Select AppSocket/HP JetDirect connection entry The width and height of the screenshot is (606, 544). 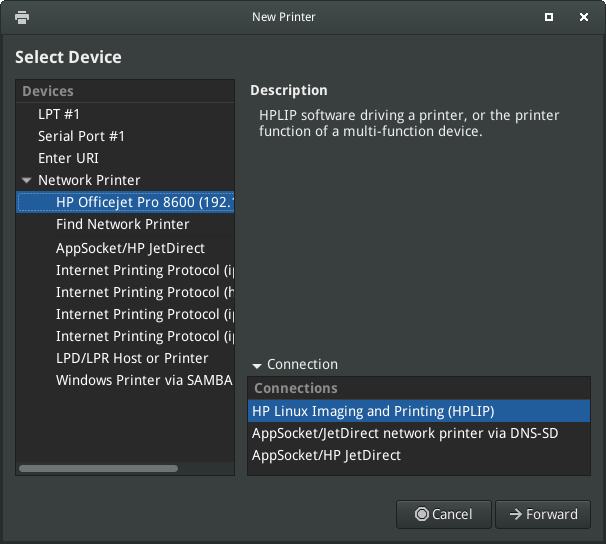(419, 455)
